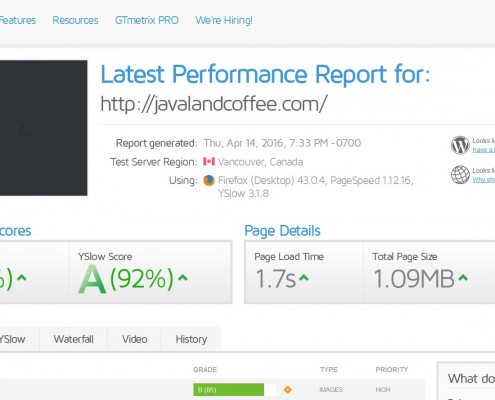
Task: Click the Total Page Size 1.09MB value
Action: pos(414,279)
